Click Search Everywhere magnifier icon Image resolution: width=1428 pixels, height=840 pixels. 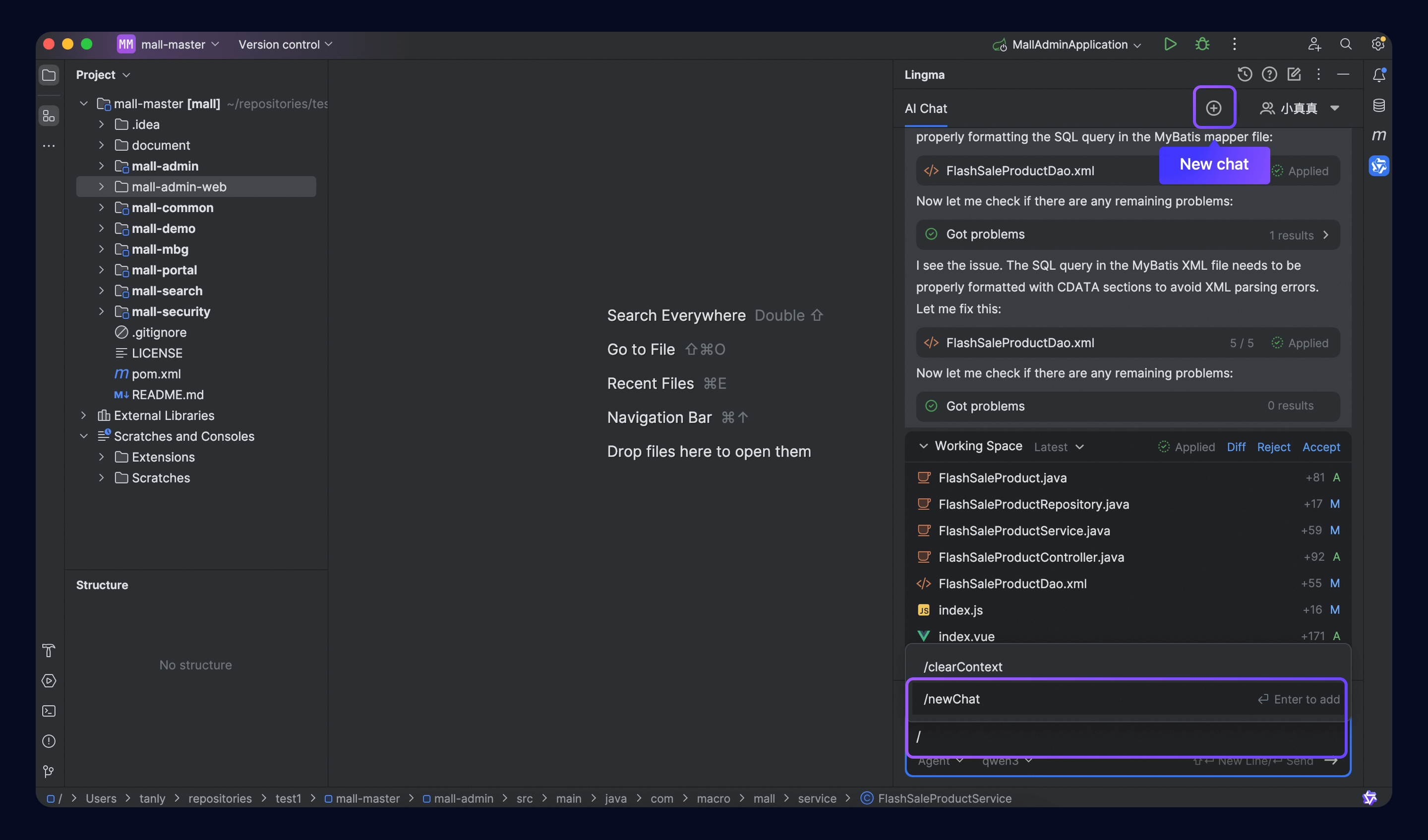[x=1345, y=44]
